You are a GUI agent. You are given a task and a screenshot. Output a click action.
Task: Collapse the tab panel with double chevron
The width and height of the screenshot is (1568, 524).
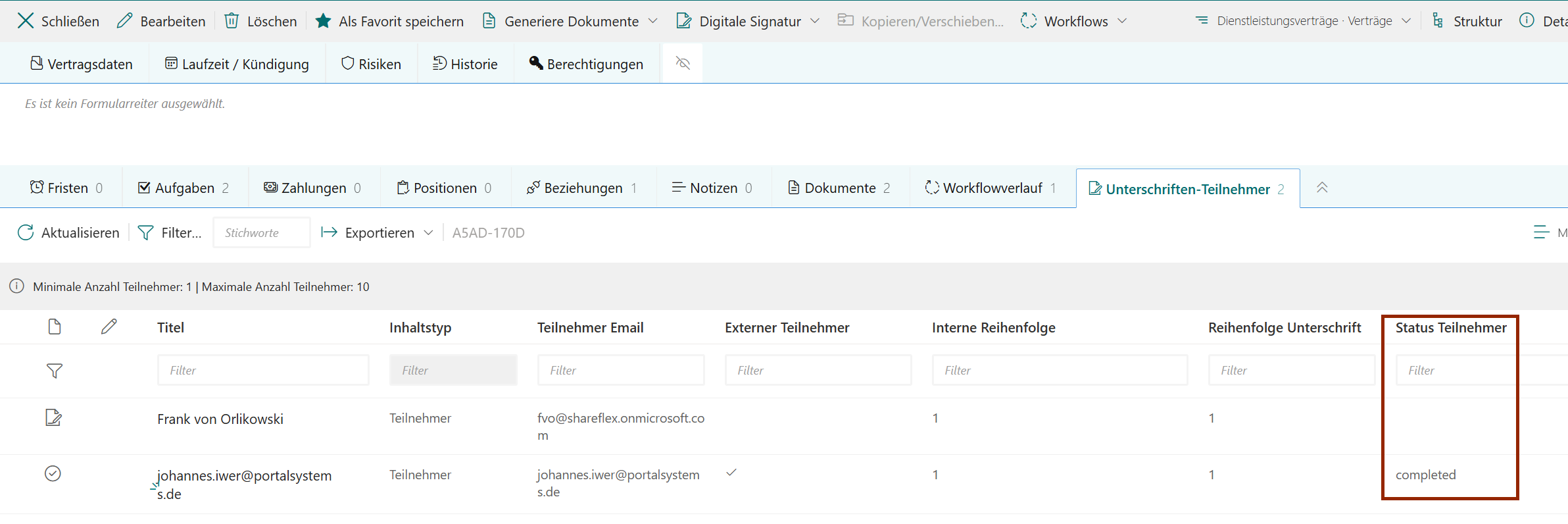click(1322, 188)
